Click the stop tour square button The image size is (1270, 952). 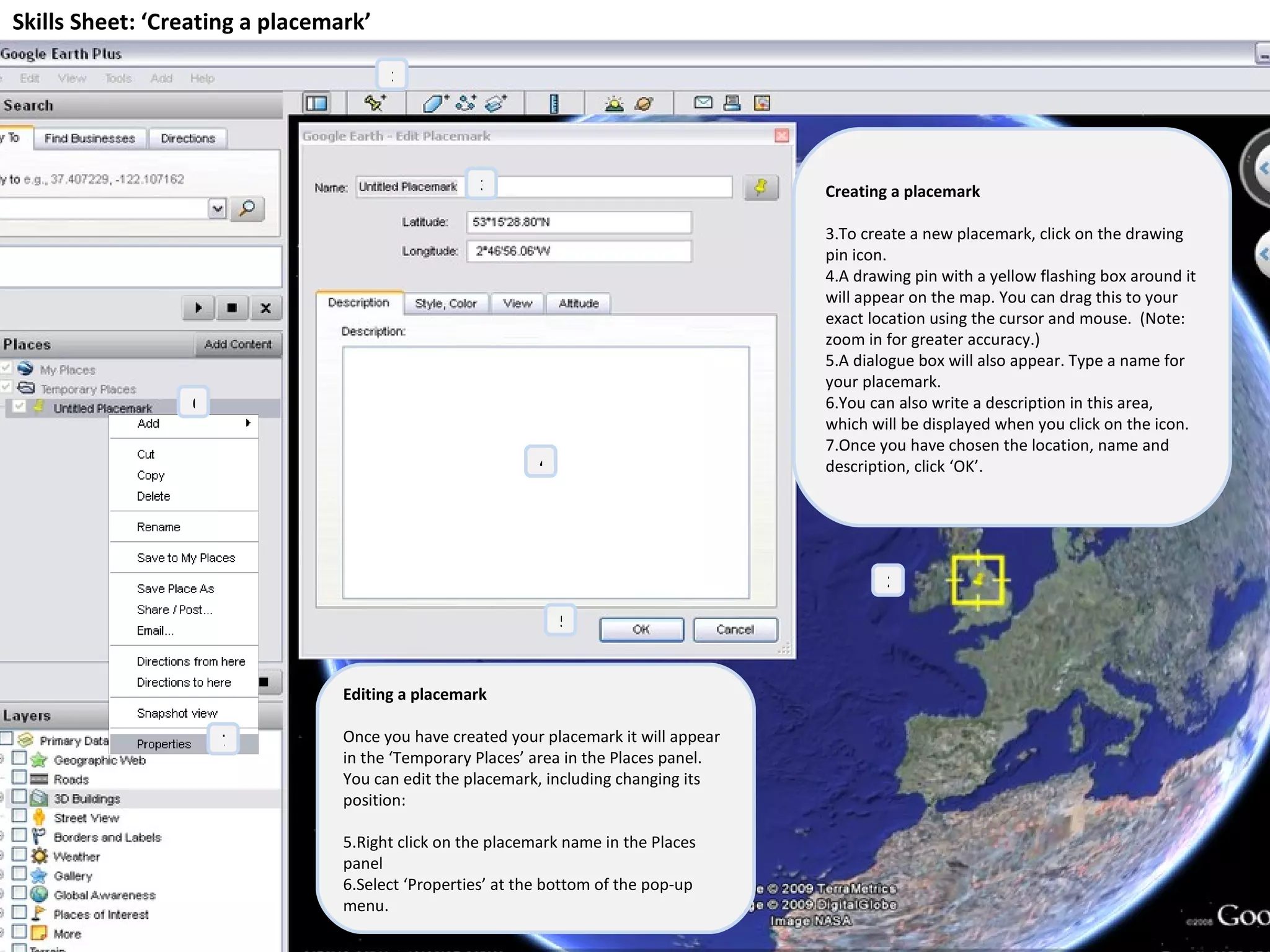[232, 307]
